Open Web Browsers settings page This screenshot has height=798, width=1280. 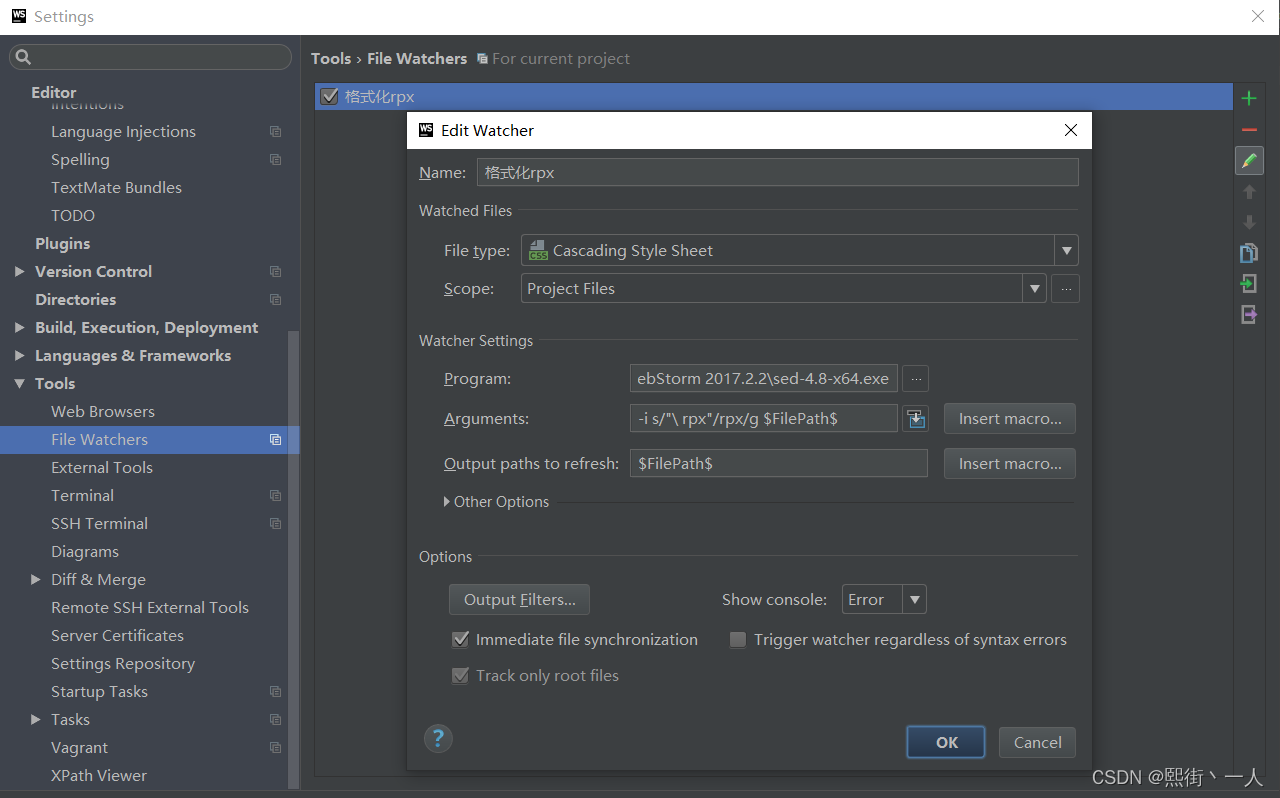coord(103,411)
